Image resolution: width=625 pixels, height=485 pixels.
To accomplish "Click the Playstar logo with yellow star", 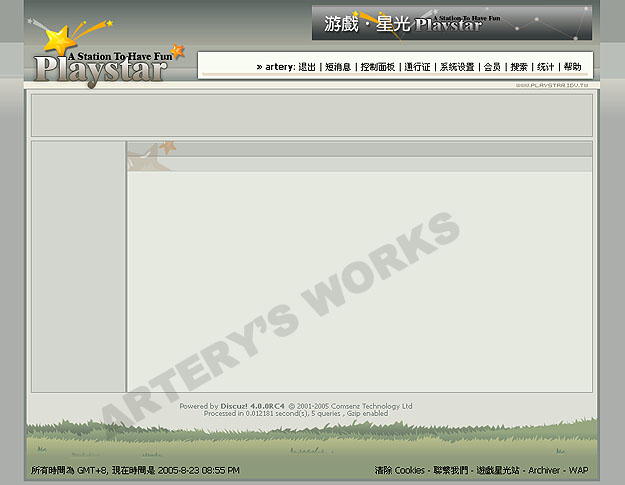I will click(100, 55).
